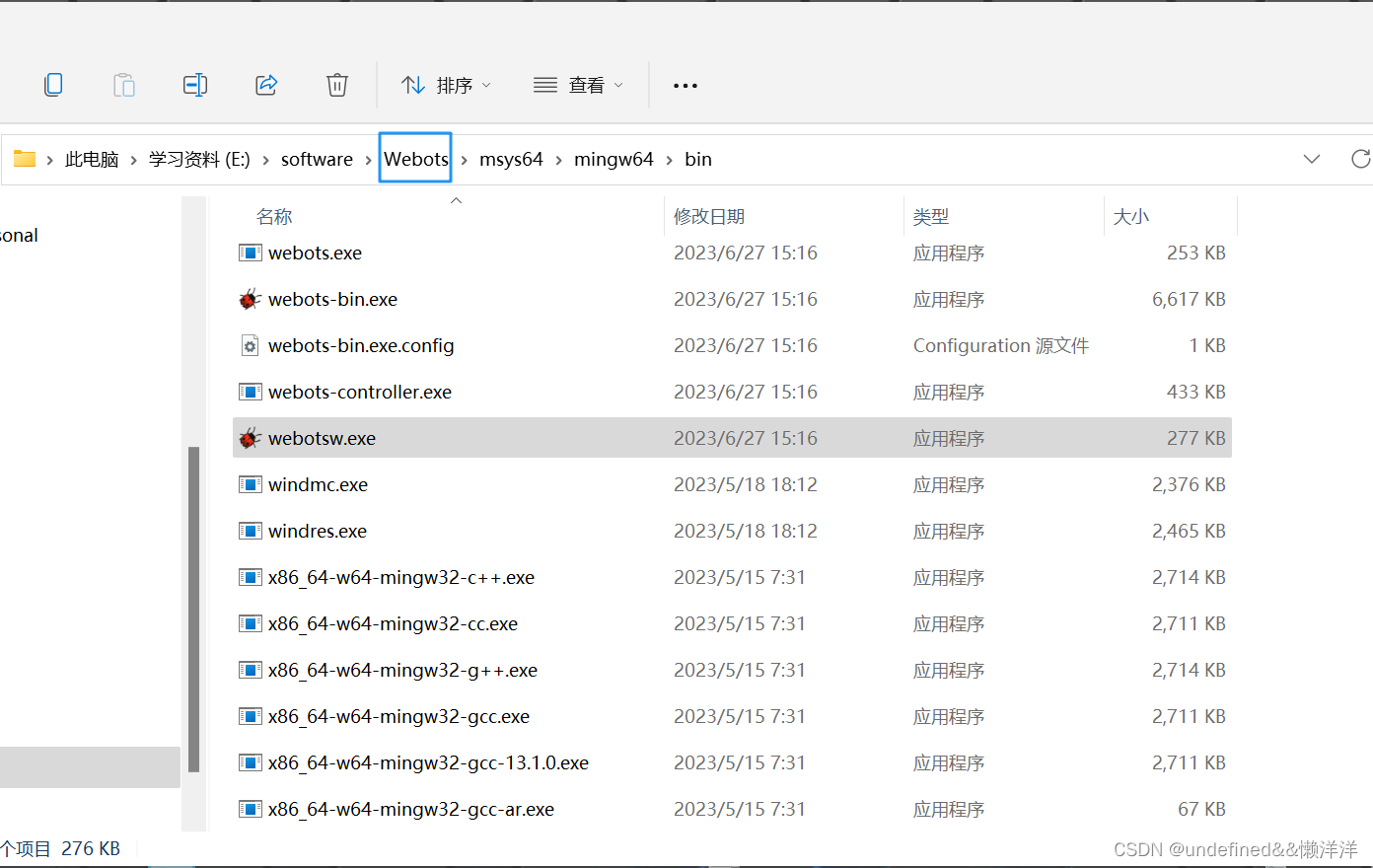1373x868 pixels.
Task: Expand chevron after mingw64 in address bar
Action: pos(669,160)
